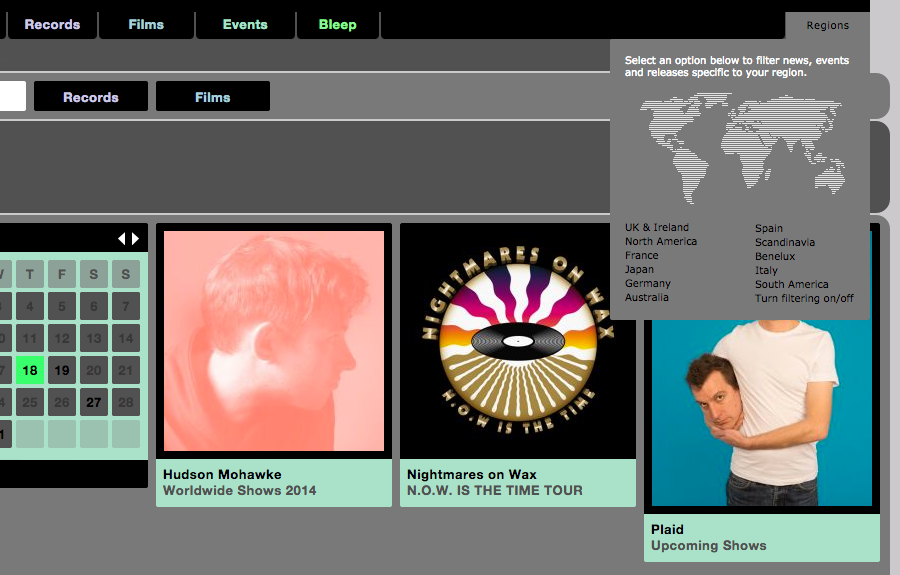The height and width of the screenshot is (575, 900).
Task: Click Nightmares on Wax title link
Action: point(472,475)
